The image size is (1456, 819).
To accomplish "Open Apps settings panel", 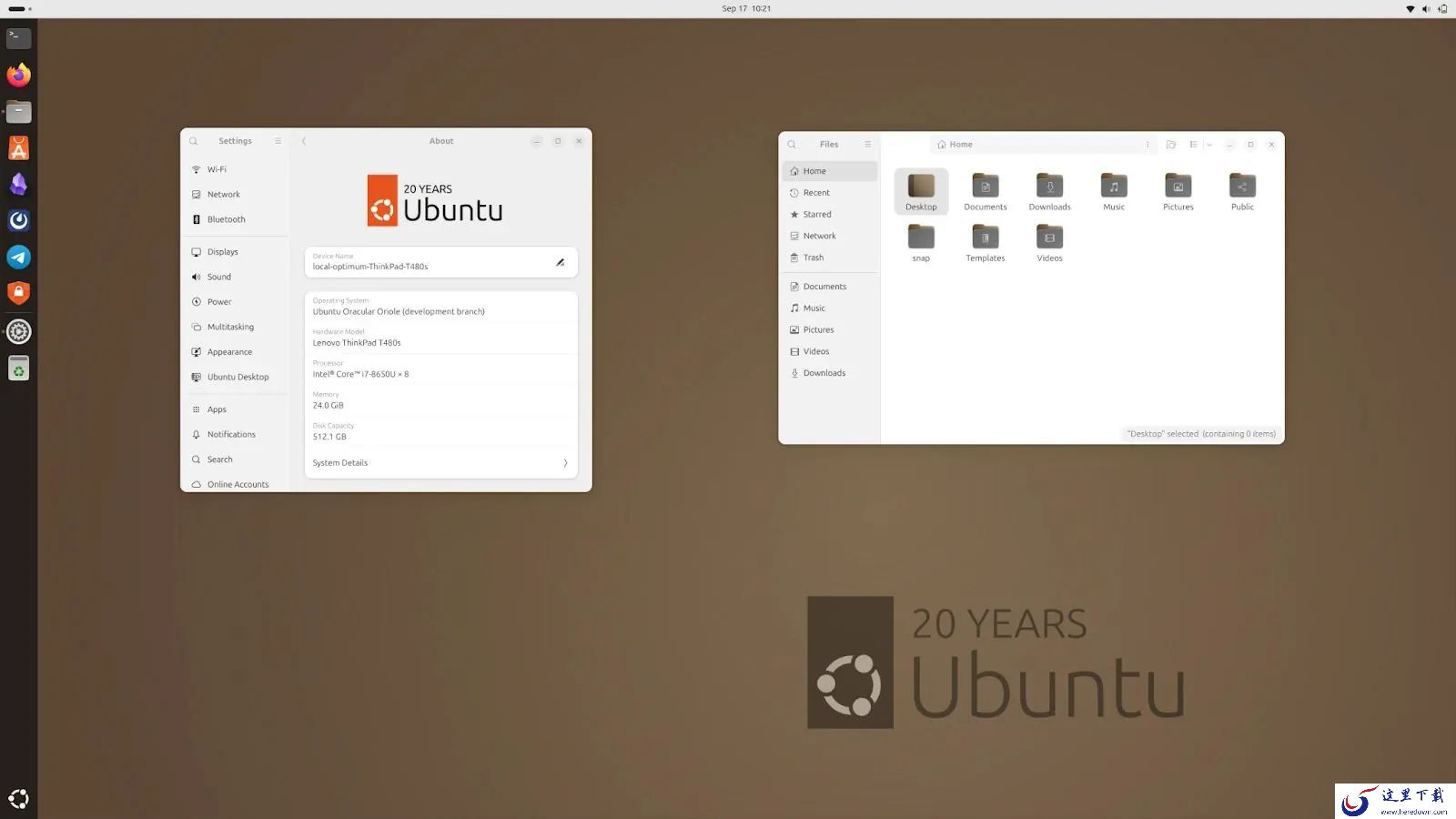I will click(236, 409).
